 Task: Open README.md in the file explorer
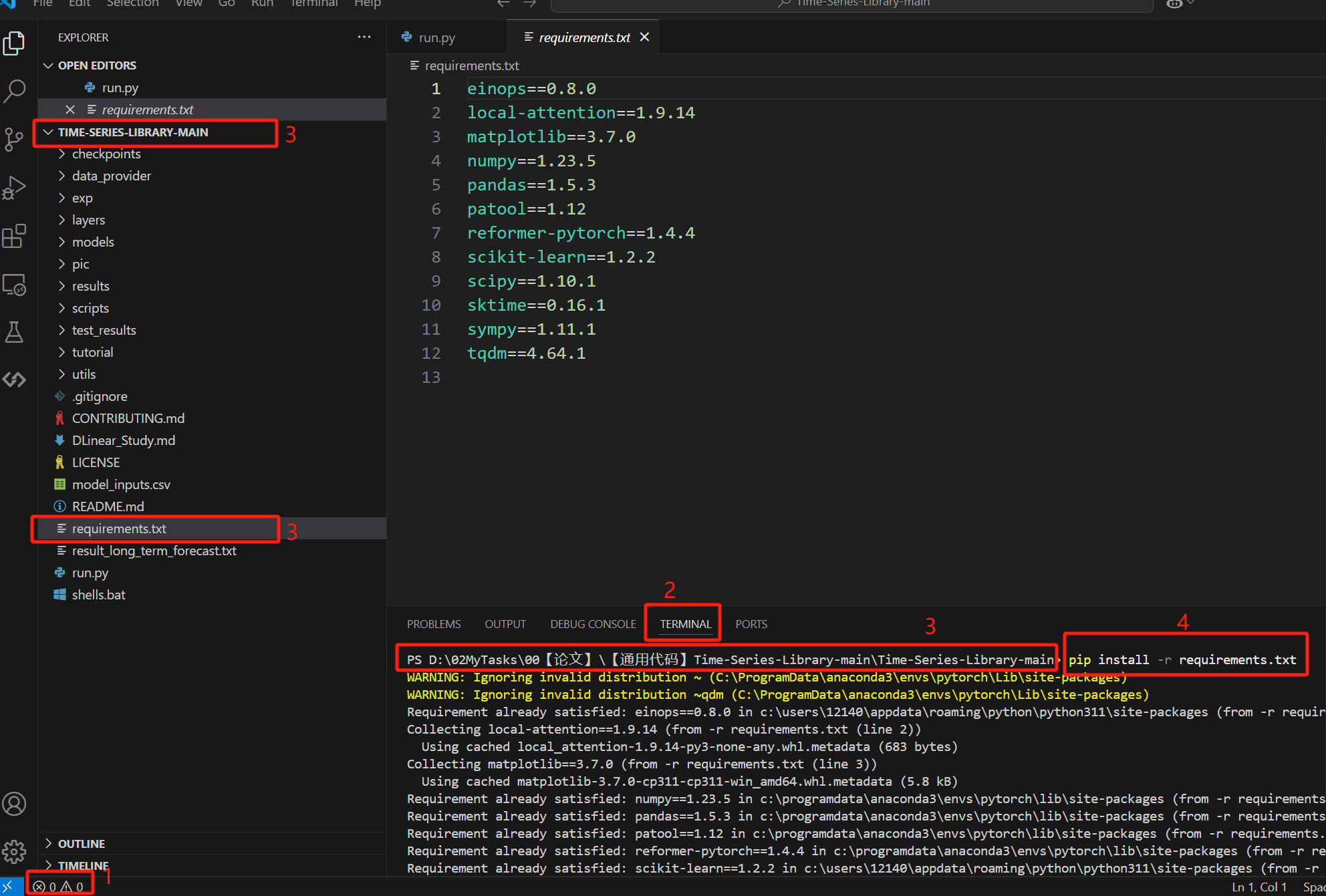(x=108, y=506)
